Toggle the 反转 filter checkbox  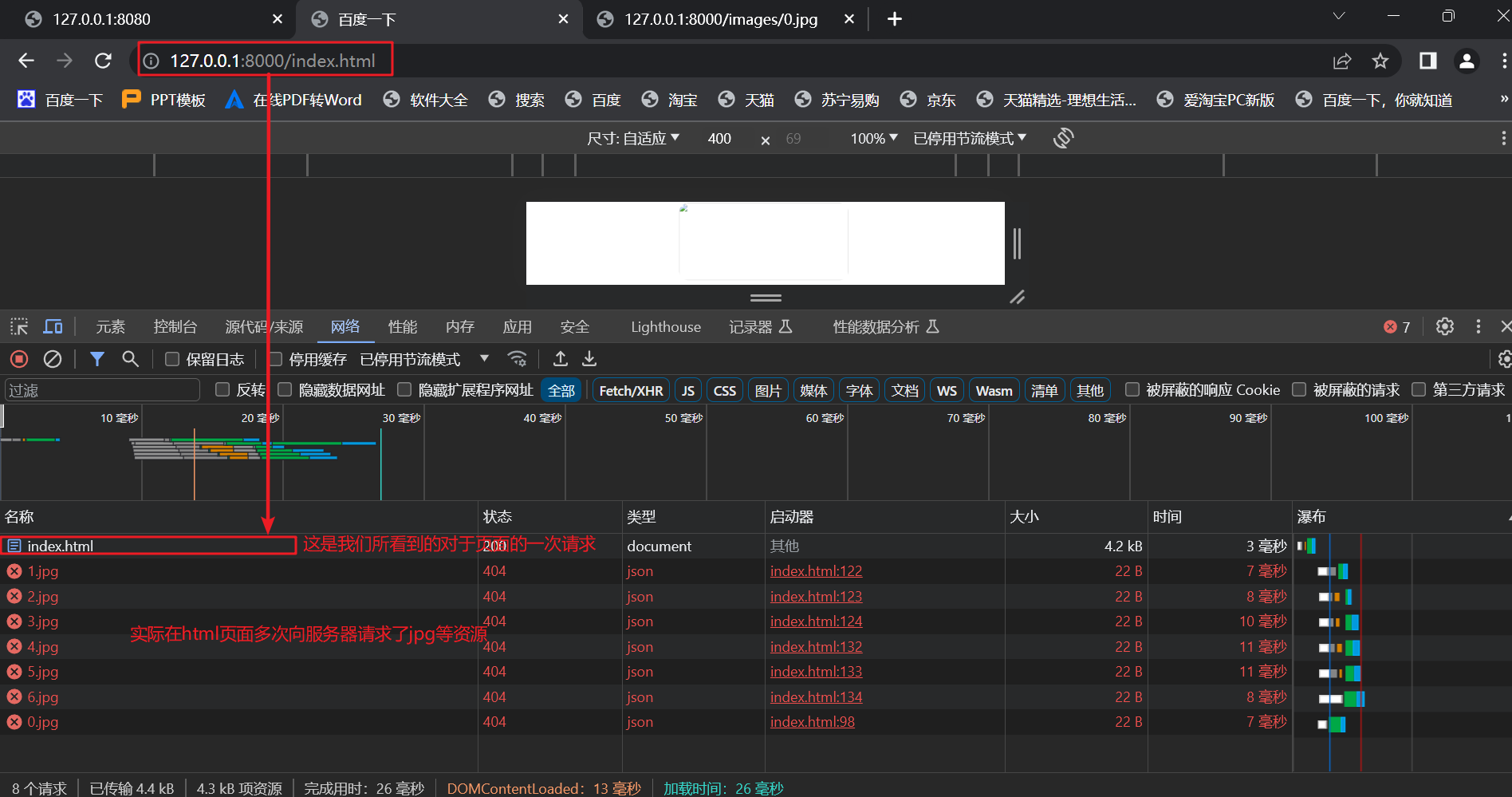[x=222, y=389]
